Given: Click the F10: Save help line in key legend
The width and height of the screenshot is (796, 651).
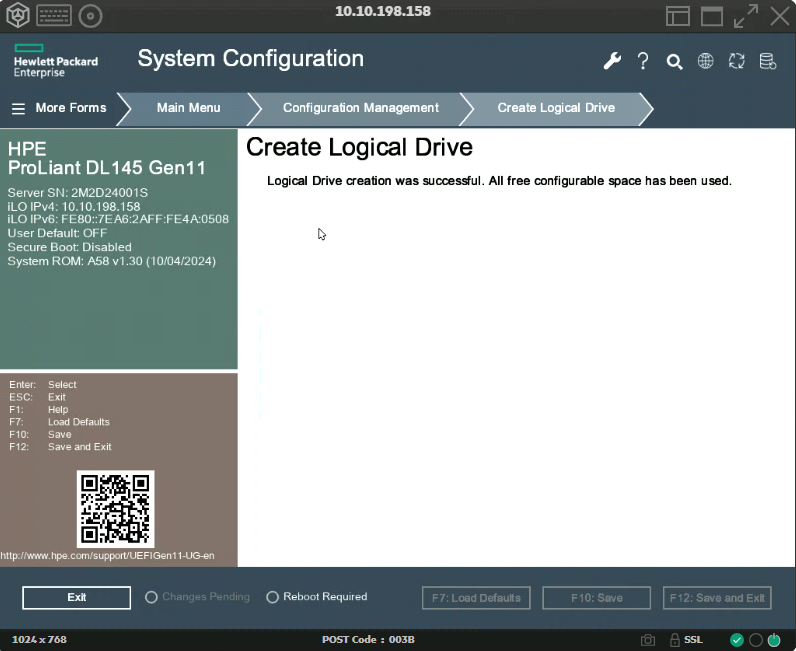Looking at the screenshot, I should tap(40, 434).
